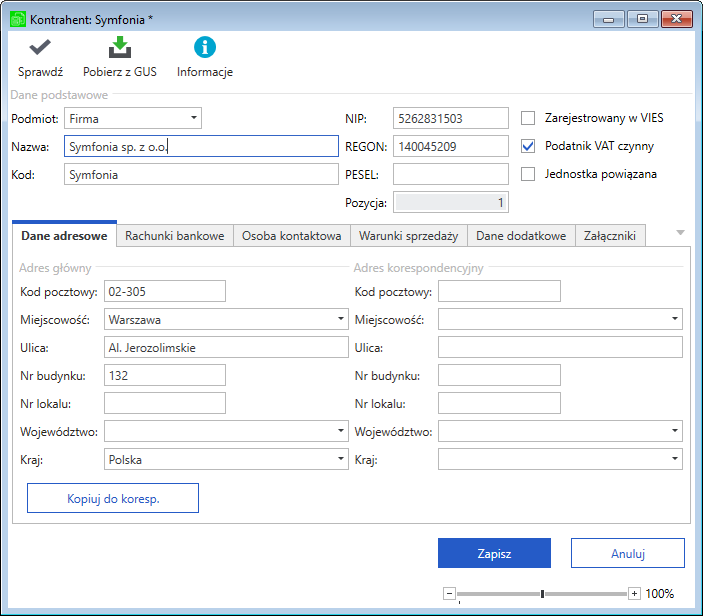Click the PESEL input field
Screen dimensions: 703x616
[x=451, y=174]
